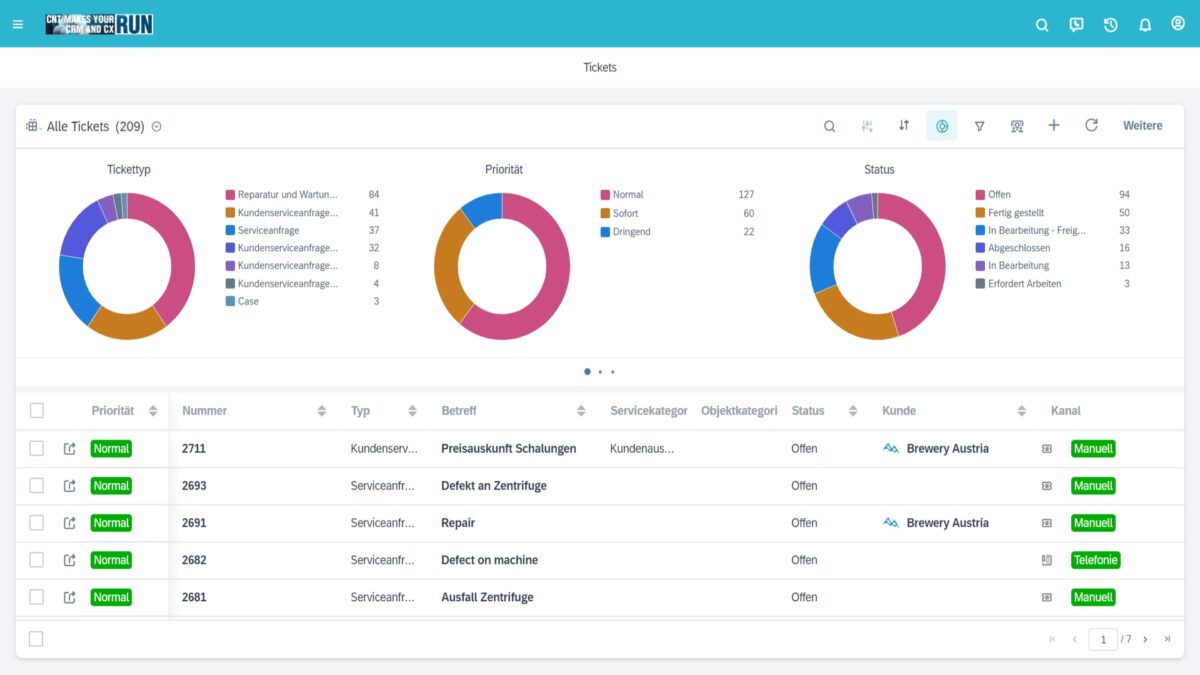Click the global search icon in header
Image resolution: width=1200 pixels, height=675 pixels.
click(1042, 25)
